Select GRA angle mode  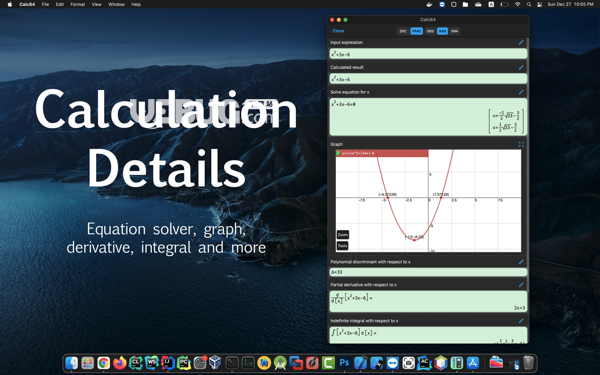[x=454, y=31]
